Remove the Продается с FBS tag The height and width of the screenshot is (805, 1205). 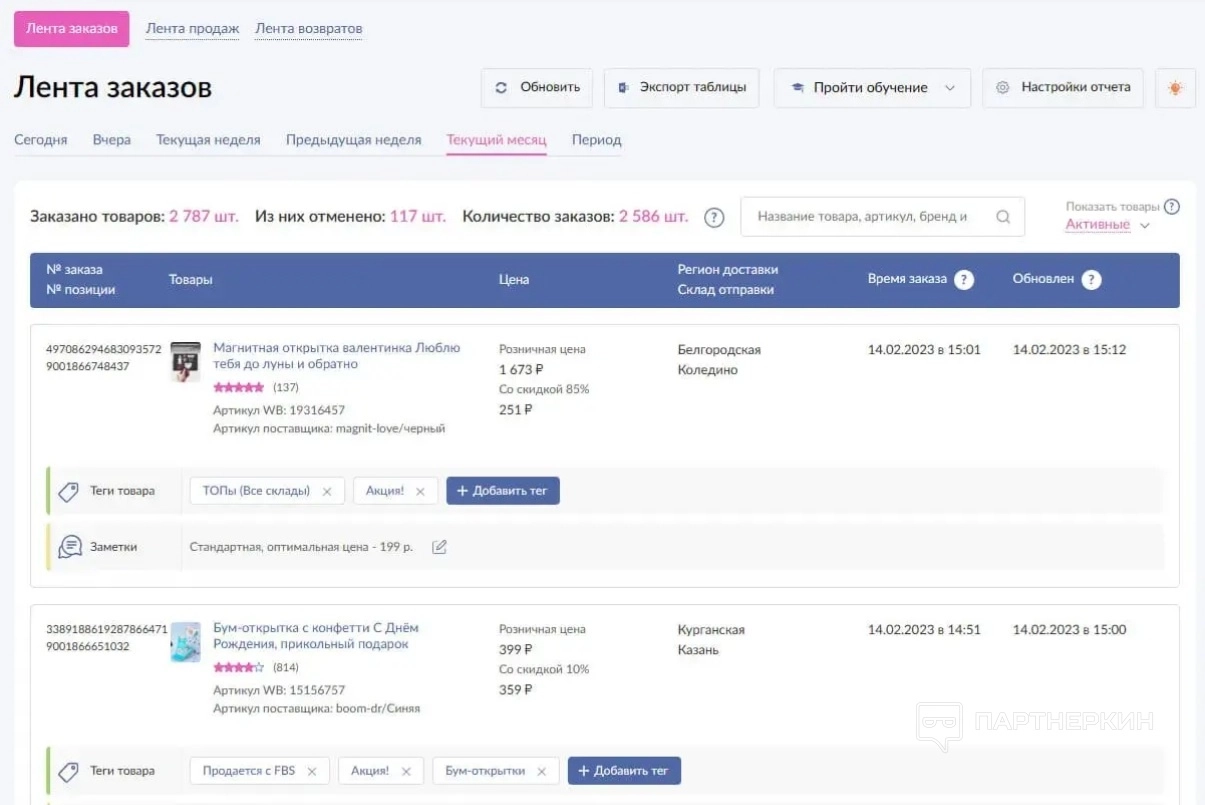[x=312, y=771]
